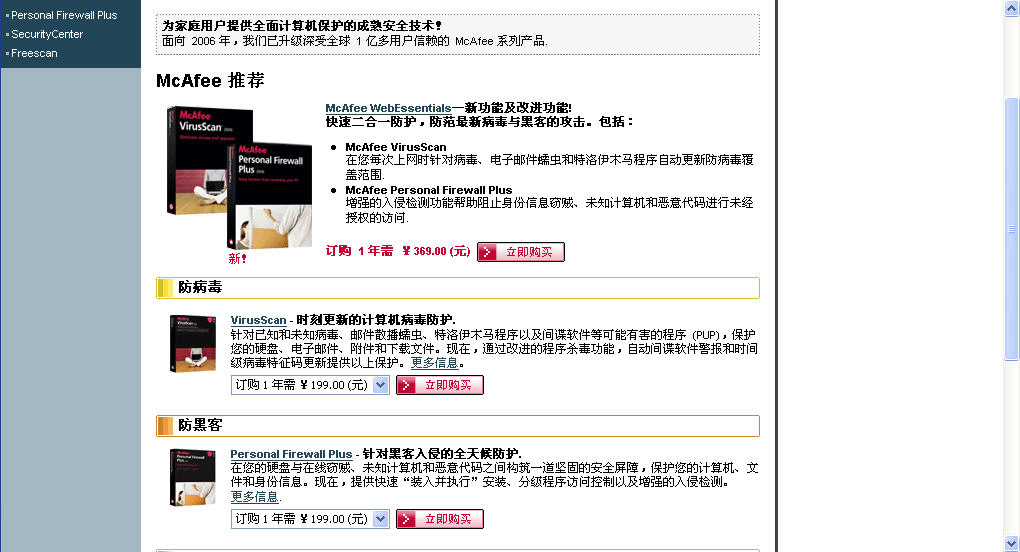Buy WebEssentials with the 369.00 purchase button

coord(520,252)
